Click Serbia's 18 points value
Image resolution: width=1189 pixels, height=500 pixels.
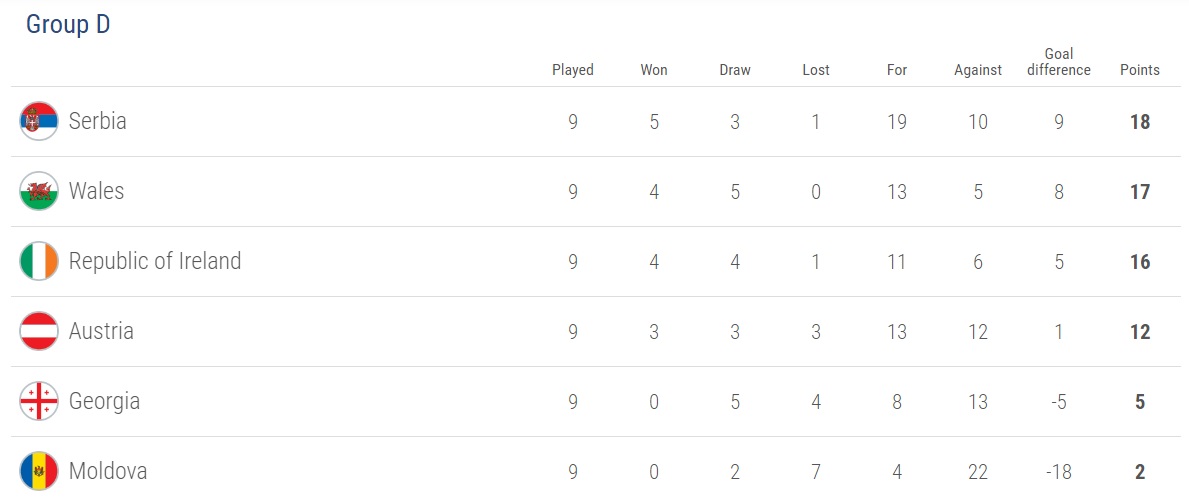[x=1140, y=122]
